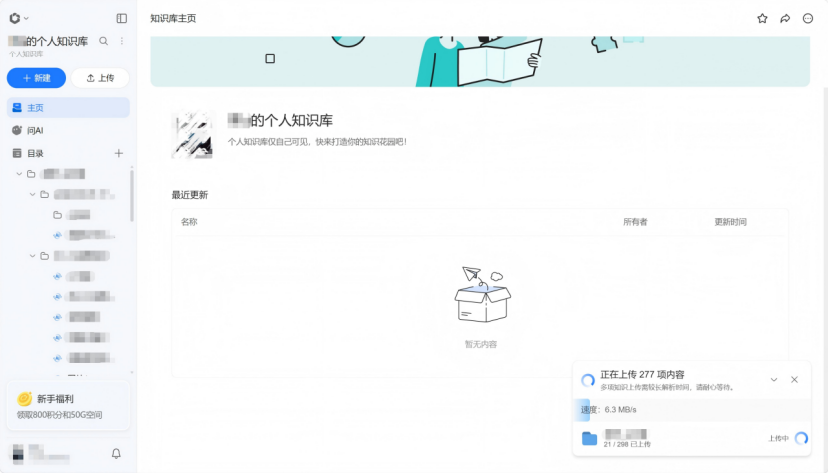Click 个人知识库仅自己可见 description text

click(x=317, y=142)
